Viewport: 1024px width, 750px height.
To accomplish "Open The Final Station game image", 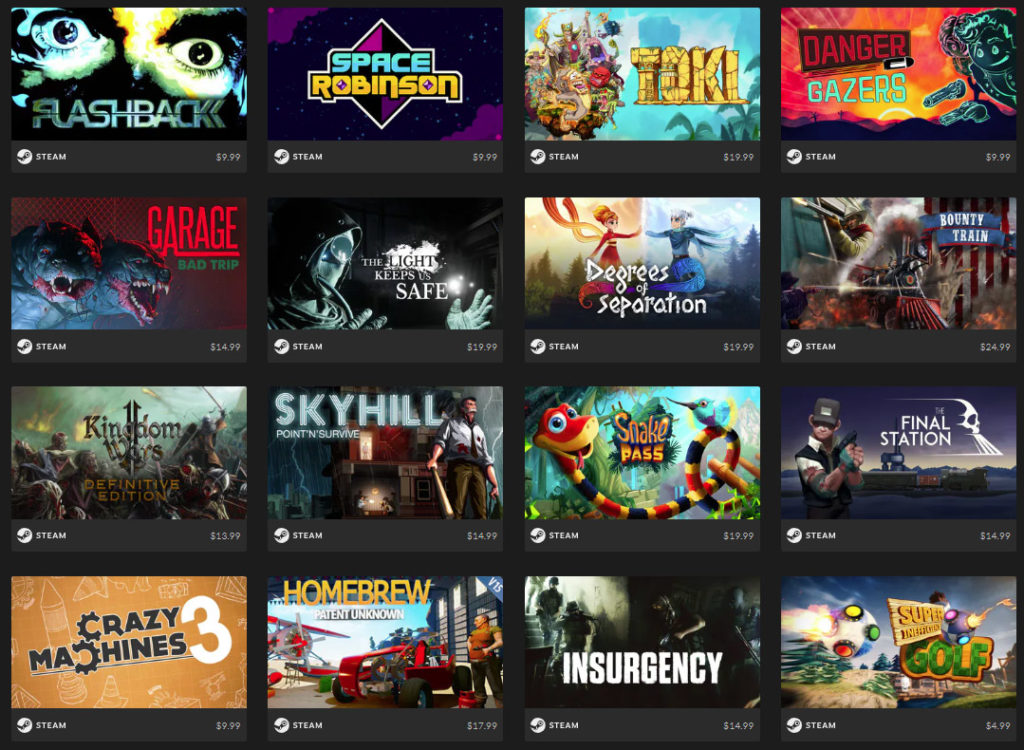I will 899,453.
